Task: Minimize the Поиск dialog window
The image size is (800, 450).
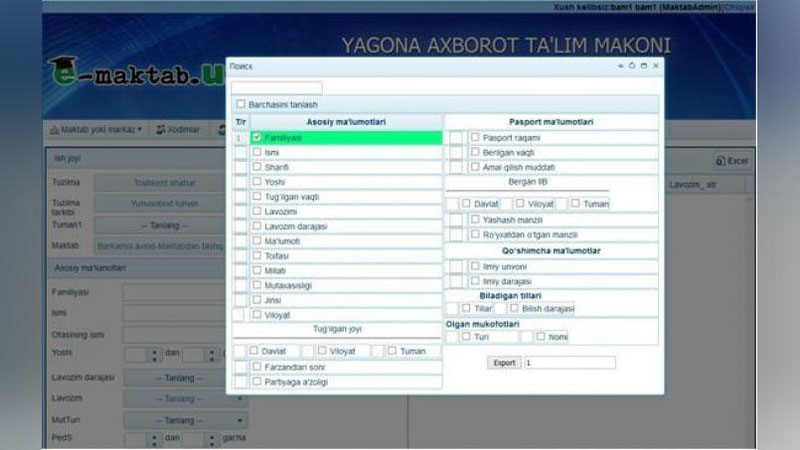Action: [620, 66]
